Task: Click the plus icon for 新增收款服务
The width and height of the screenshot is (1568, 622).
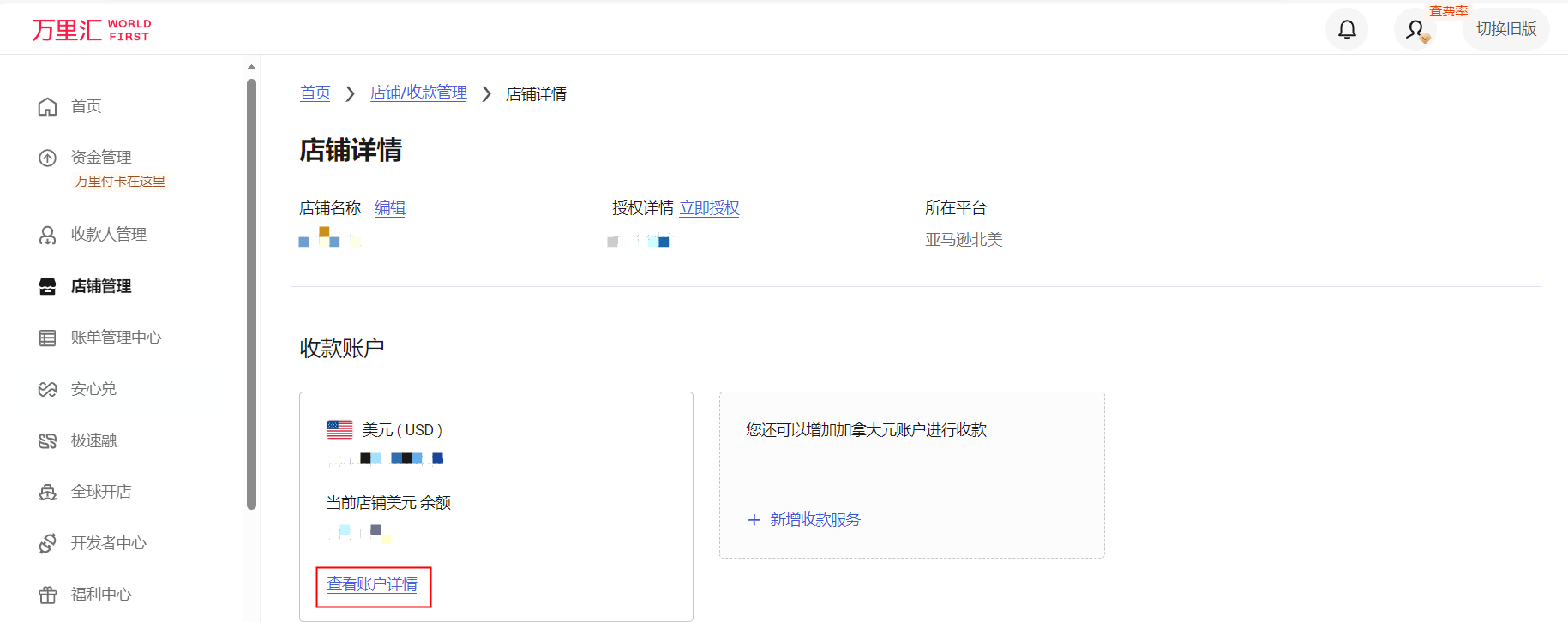Action: tap(754, 520)
